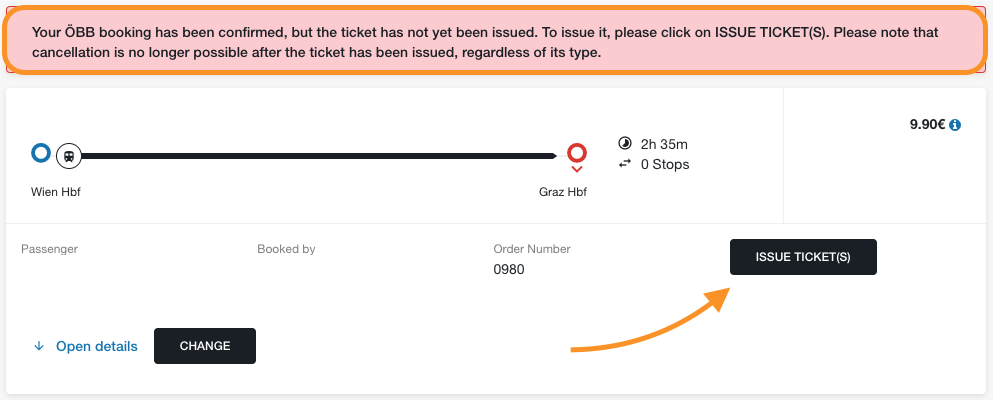Open the price info icon next to 9.90€
The image size is (993, 400).
(955, 125)
